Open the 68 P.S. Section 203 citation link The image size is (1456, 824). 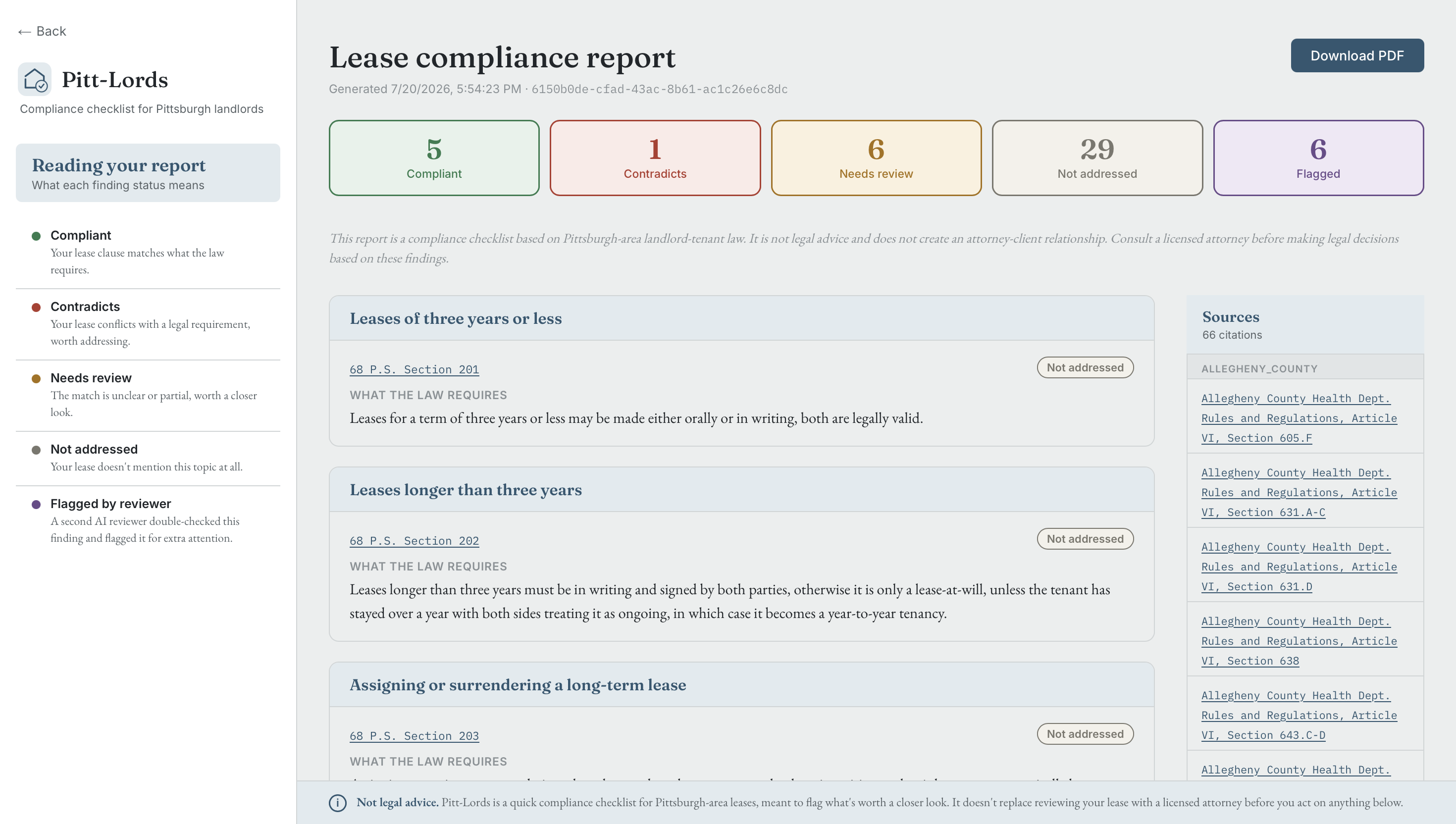(x=414, y=736)
